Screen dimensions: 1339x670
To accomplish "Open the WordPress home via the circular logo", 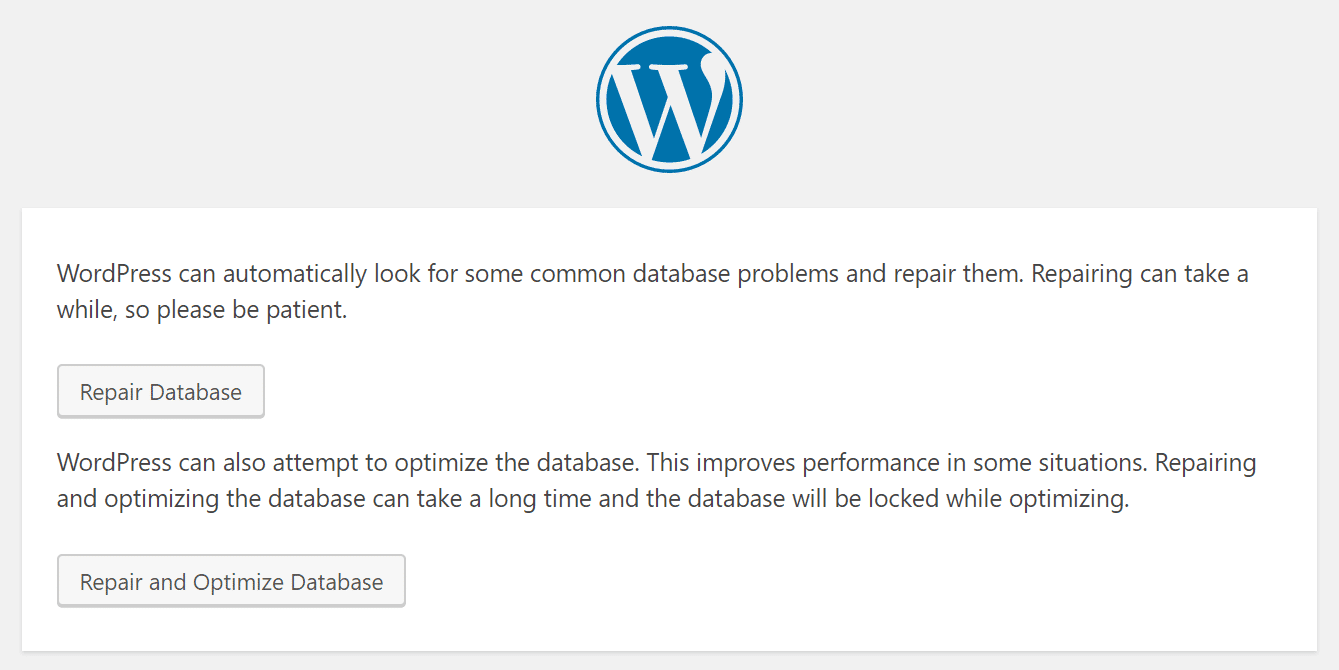I will pos(669,98).
